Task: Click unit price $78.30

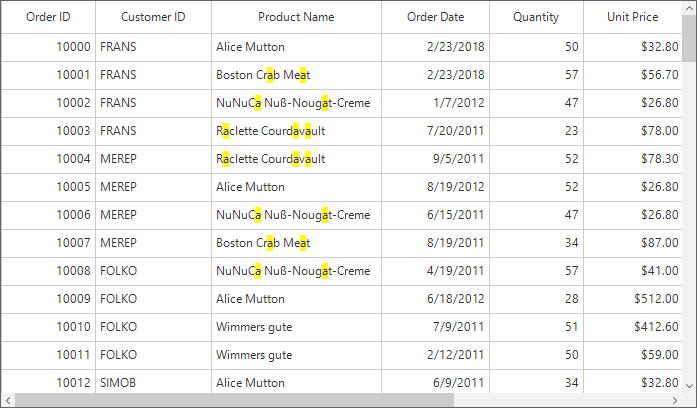Action: pyautogui.click(x=660, y=159)
